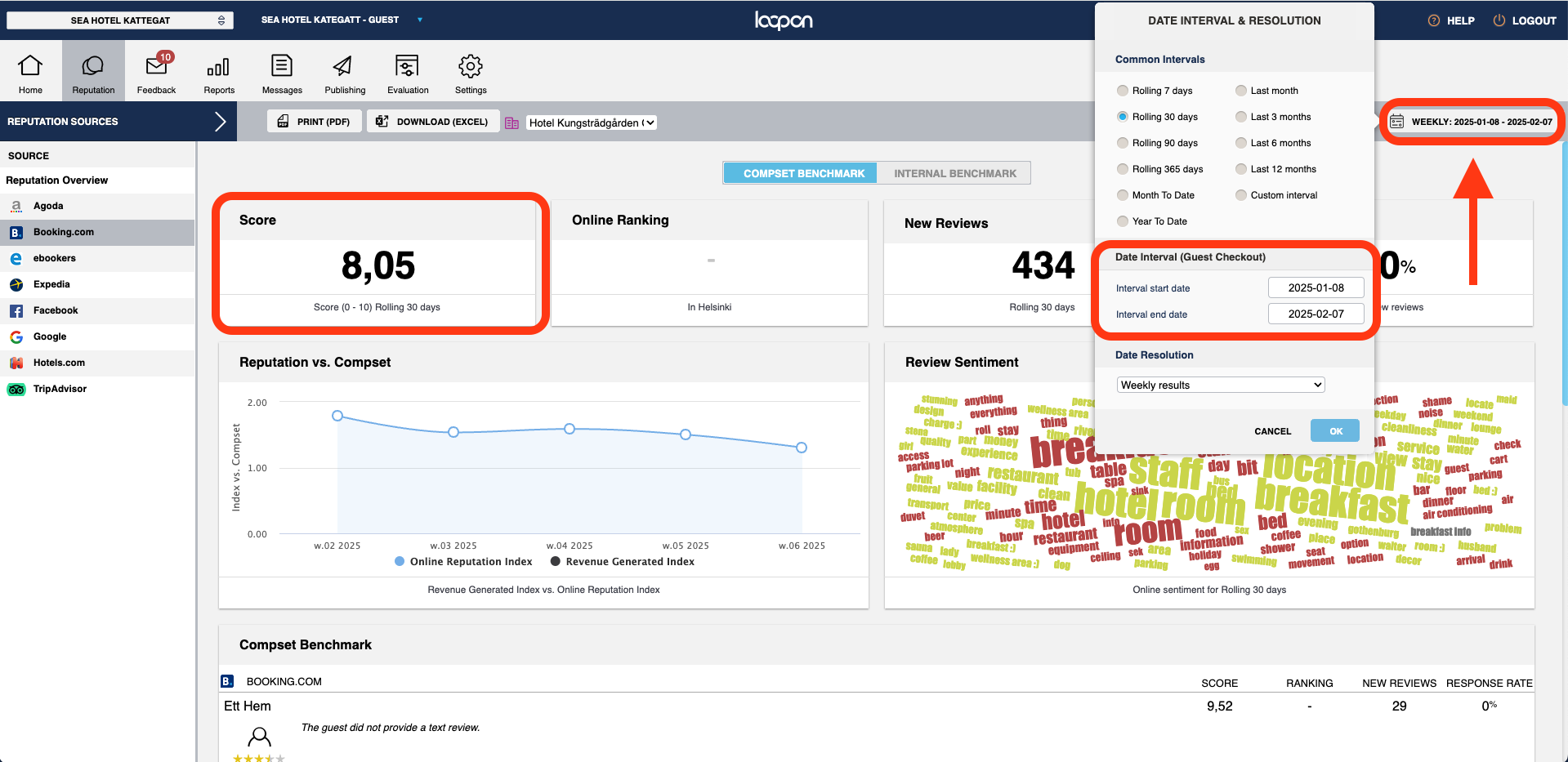
Task: Open the Reports bar chart icon
Action: (218, 66)
